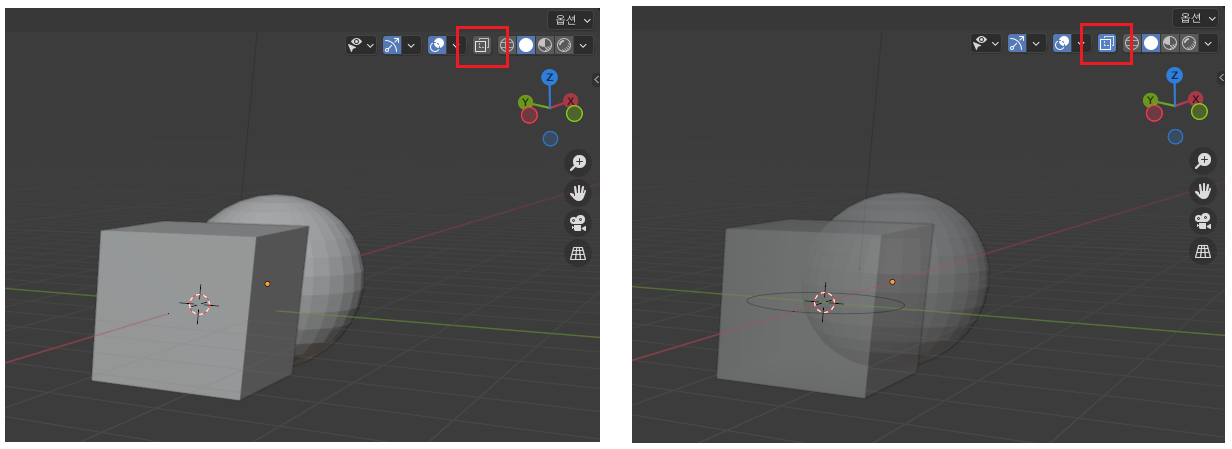The image size is (1232, 449).
Task: Select rendered shading in the solid-cube viewport
Action: click(564, 45)
